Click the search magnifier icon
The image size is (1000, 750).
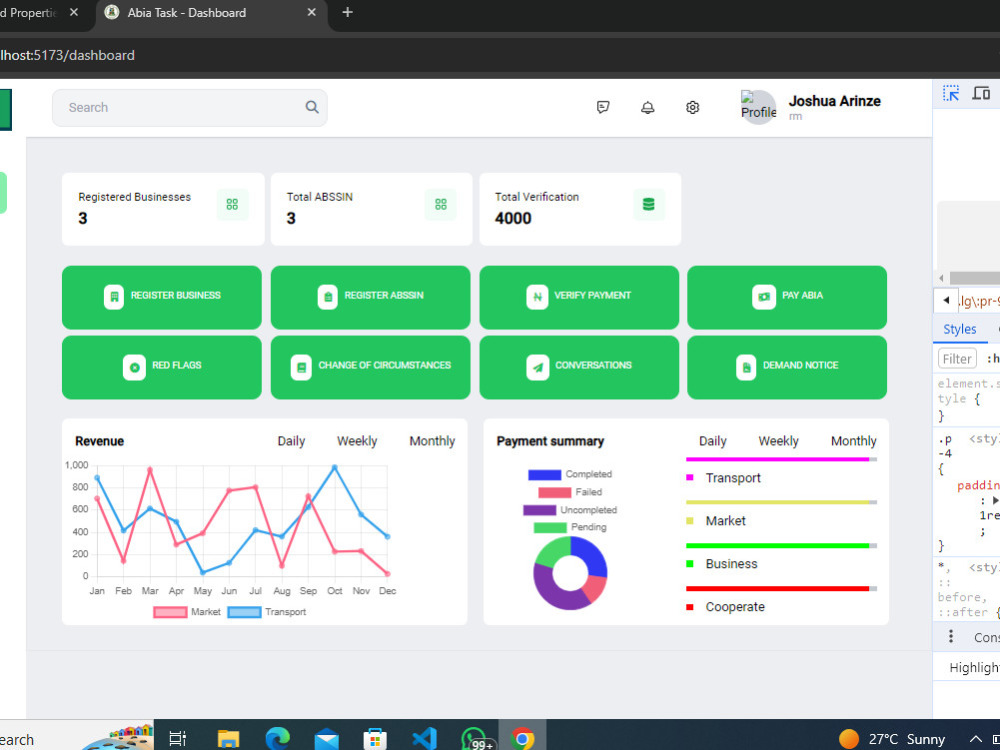[x=312, y=107]
